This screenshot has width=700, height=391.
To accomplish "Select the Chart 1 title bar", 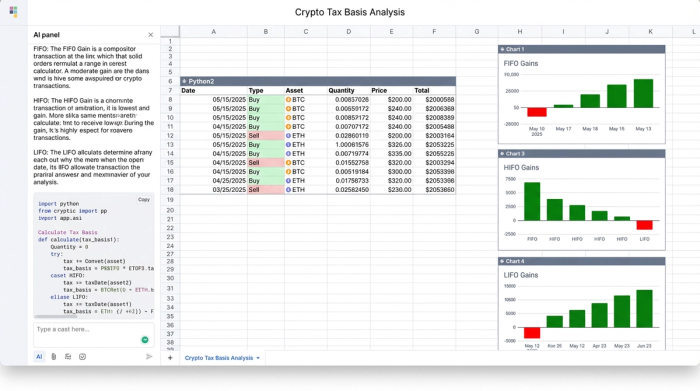I will pyautogui.click(x=582, y=49).
